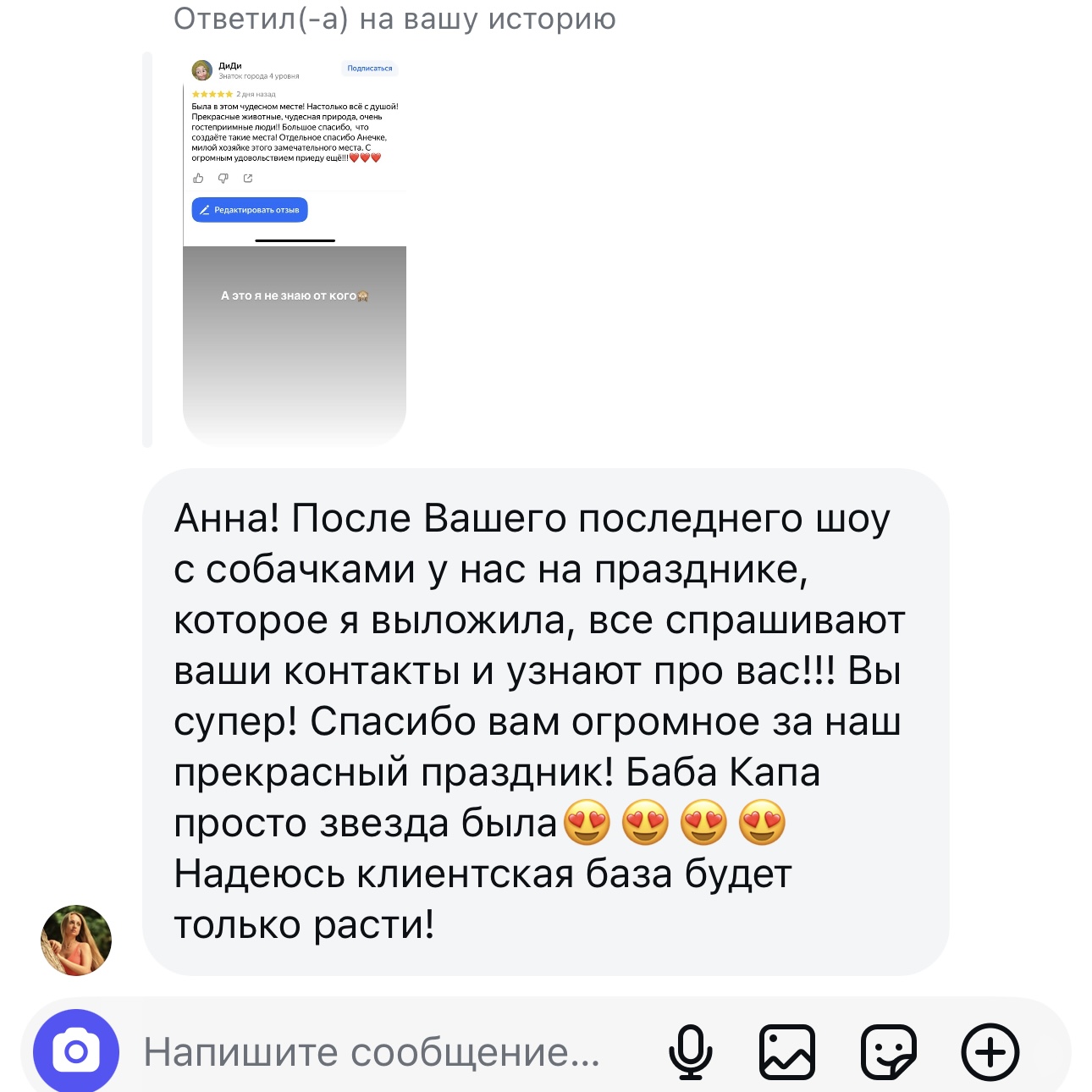Screen dimensions: 1092x1092
Task: Tap the plus circle for more options
Action: 990,1052
